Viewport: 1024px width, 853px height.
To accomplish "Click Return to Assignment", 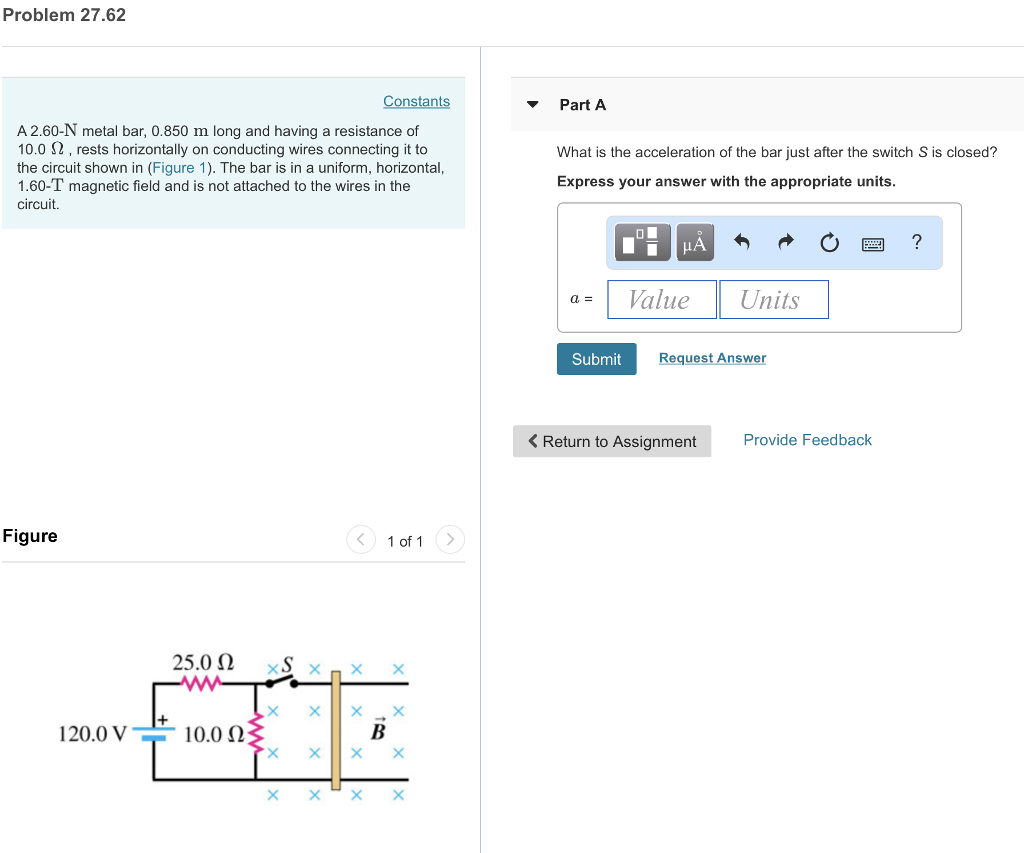I will (611, 440).
